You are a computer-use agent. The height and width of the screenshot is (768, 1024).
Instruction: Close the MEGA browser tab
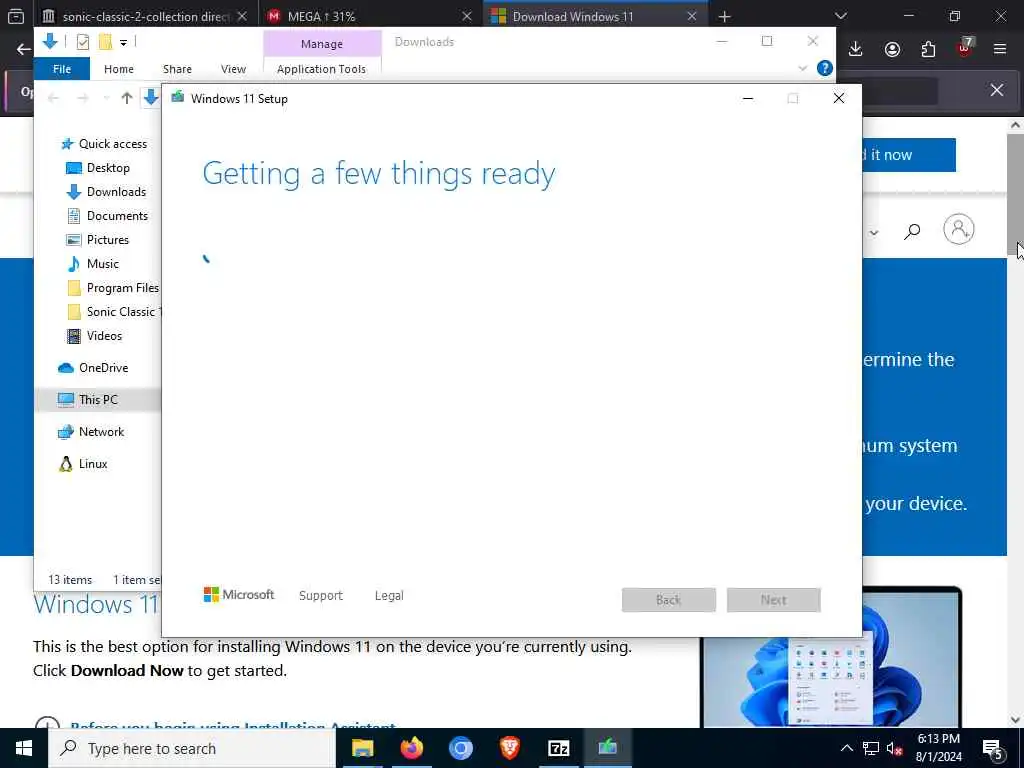point(467,16)
